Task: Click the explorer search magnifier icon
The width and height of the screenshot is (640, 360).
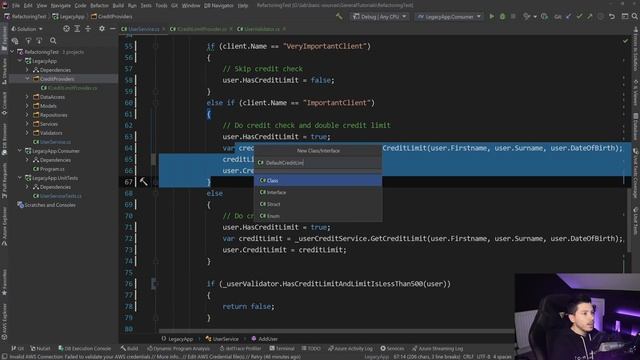Action: (x=53, y=41)
